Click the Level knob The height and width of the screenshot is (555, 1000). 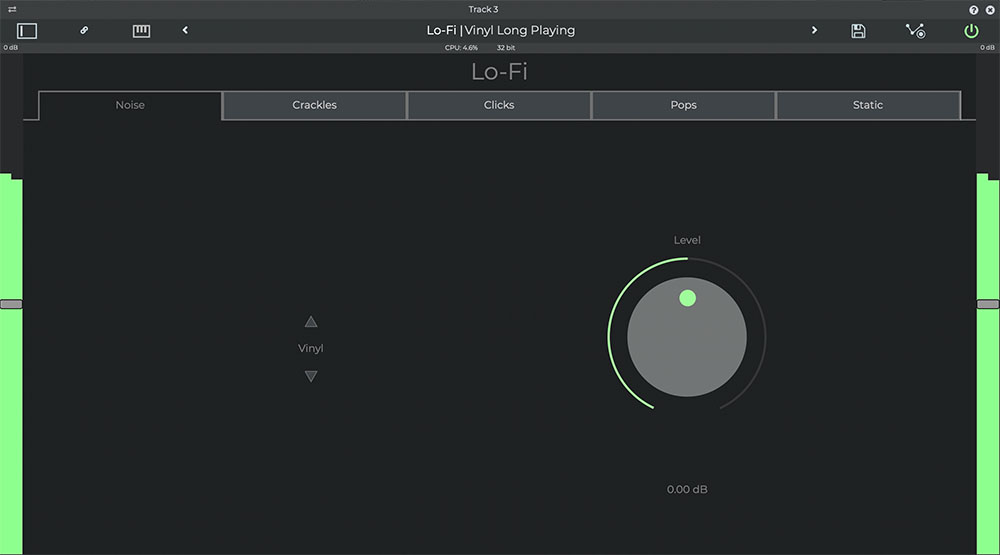click(x=687, y=337)
